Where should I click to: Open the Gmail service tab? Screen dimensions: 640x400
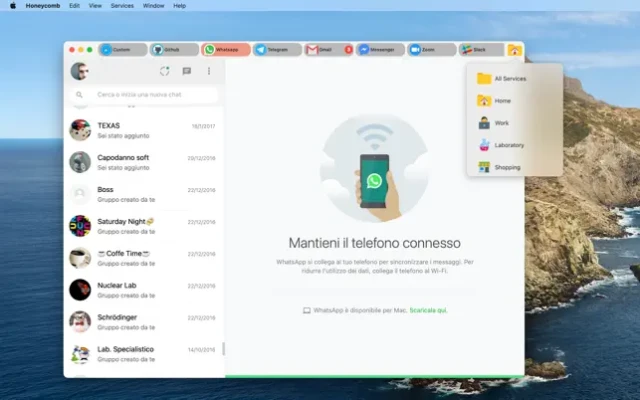pos(327,49)
